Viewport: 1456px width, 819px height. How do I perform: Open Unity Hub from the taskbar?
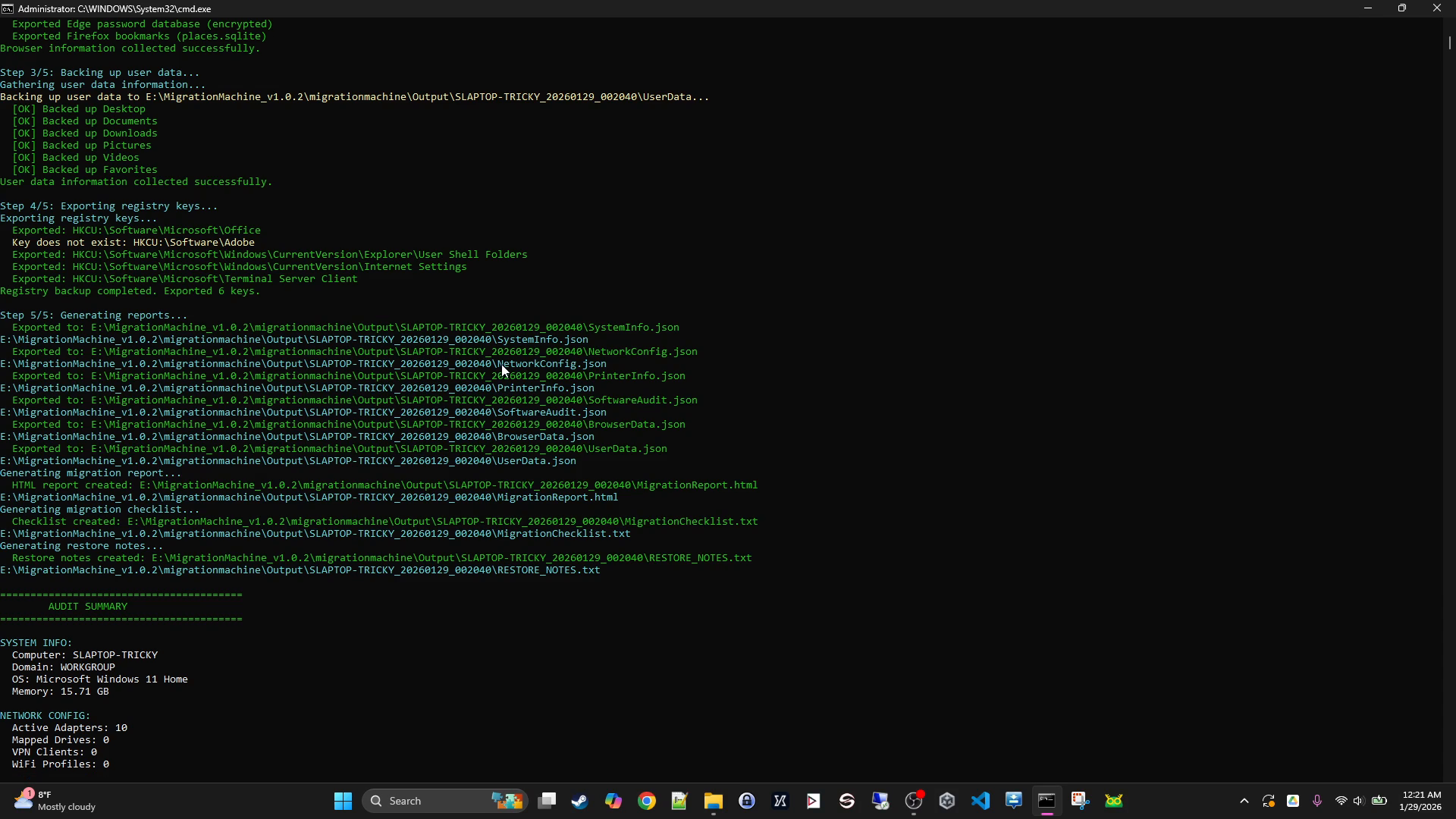point(947,801)
